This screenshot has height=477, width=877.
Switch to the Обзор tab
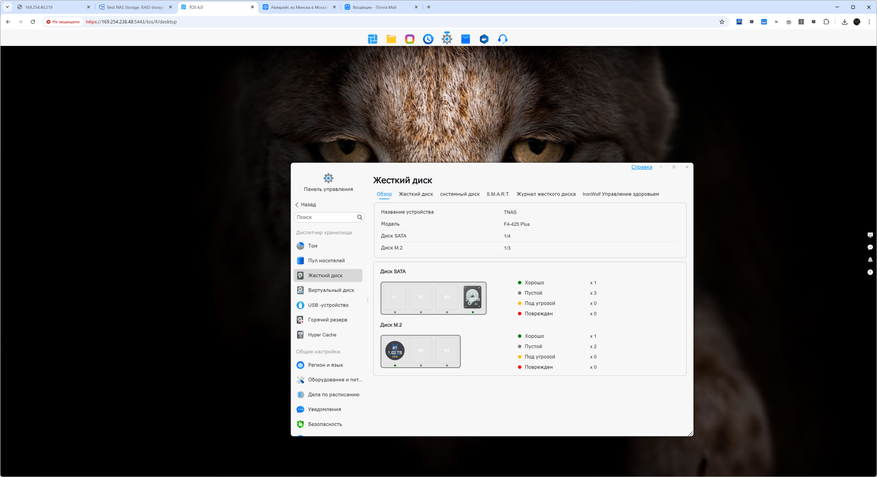pyautogui.click(x=384, y=194)
